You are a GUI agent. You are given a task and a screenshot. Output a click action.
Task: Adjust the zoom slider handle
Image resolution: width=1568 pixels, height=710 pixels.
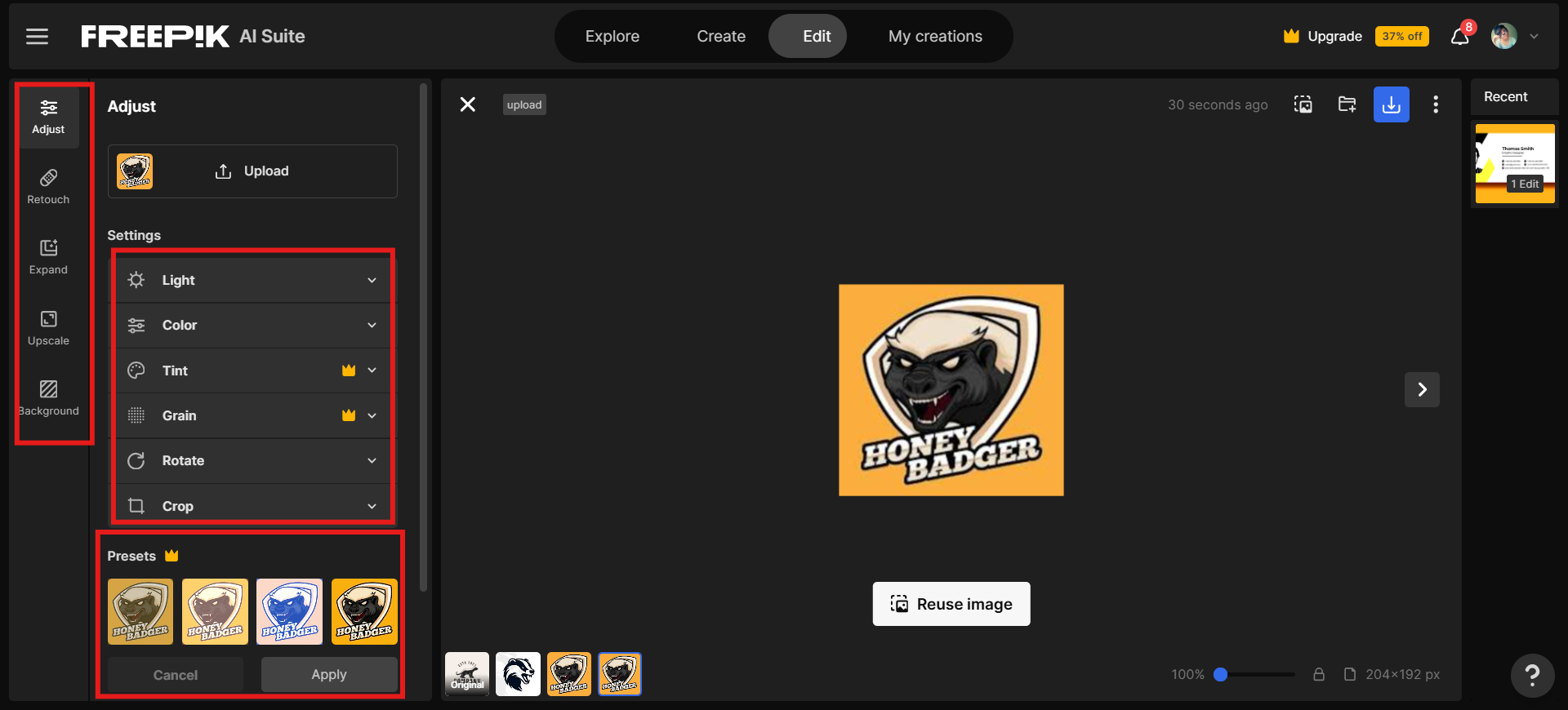[x=1221, y=674]
